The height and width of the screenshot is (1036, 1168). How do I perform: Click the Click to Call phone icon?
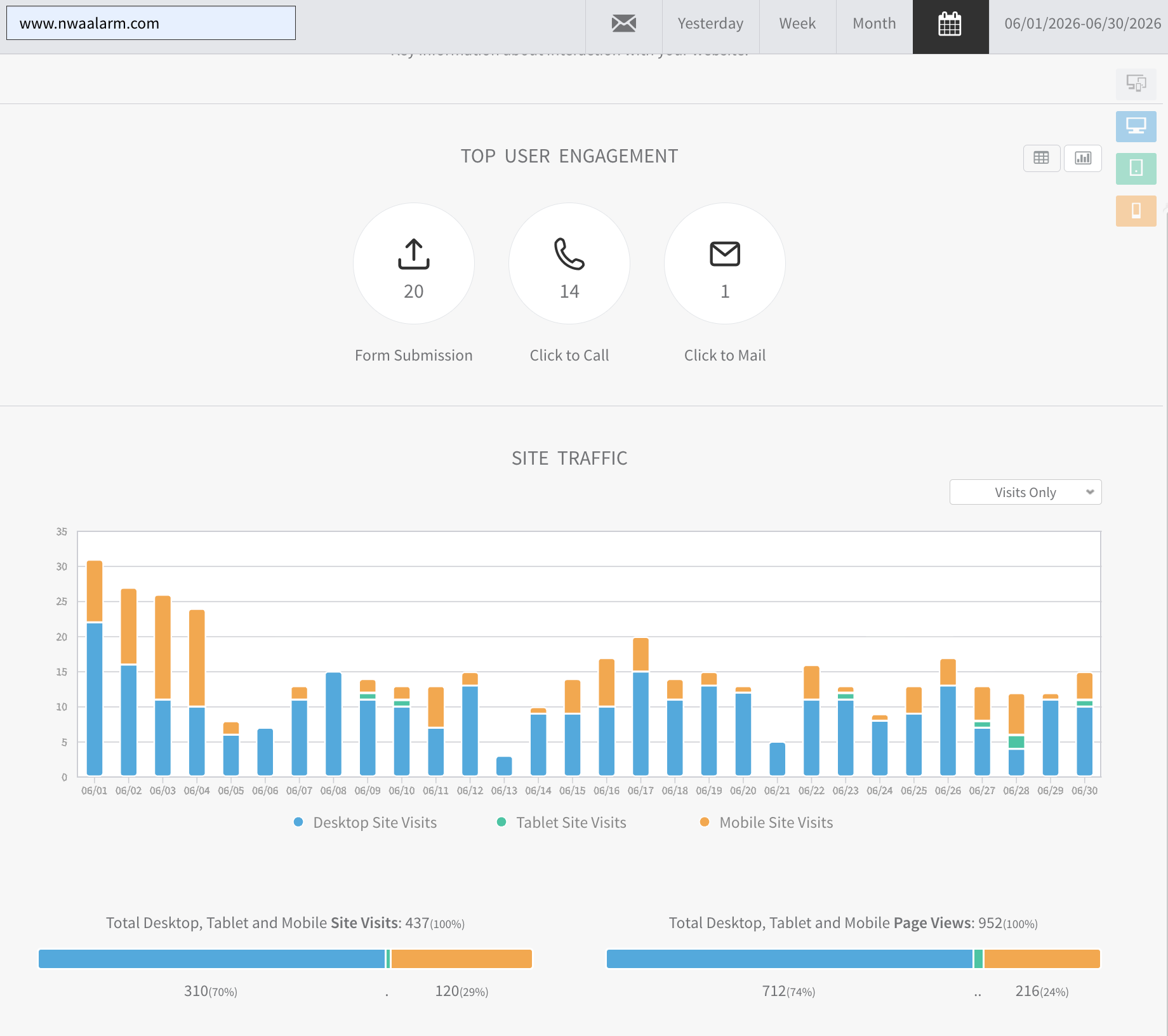pyautogui.click(x=569, y=254)
